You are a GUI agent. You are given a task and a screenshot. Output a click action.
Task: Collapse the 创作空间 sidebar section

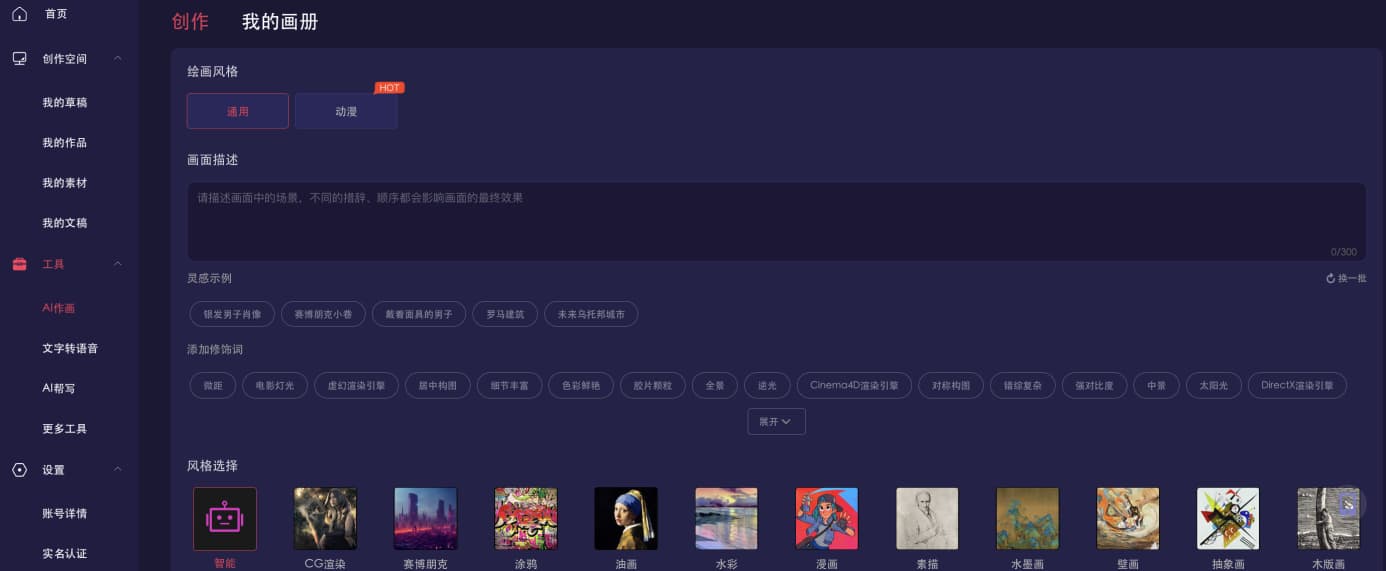point(118,58)
